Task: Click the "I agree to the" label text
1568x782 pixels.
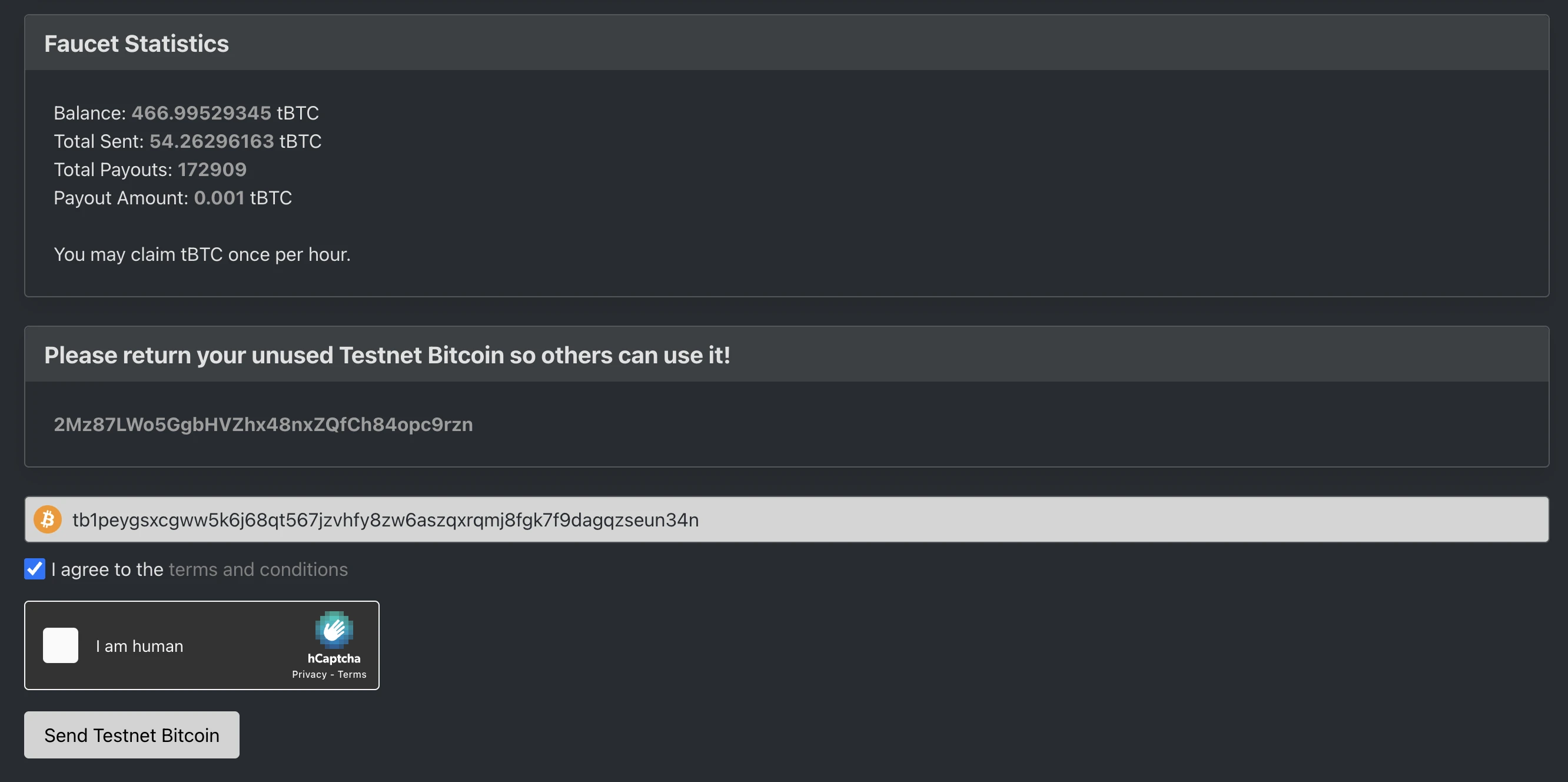Action: (x=108, y=569)
